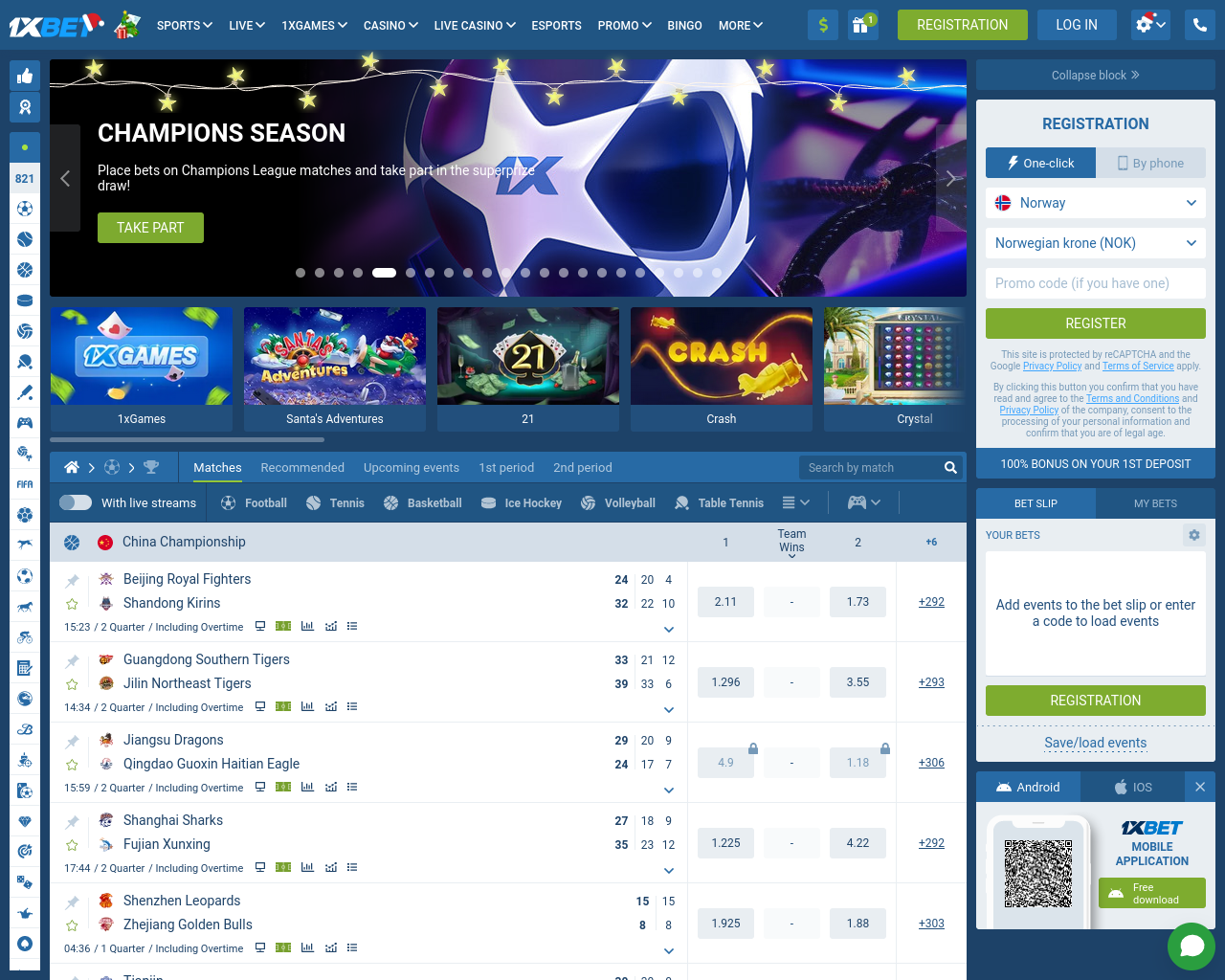Screen dimensions: 1225x980
Task: Pin the Shanghai Sharks match
Action: pos(72,822)
